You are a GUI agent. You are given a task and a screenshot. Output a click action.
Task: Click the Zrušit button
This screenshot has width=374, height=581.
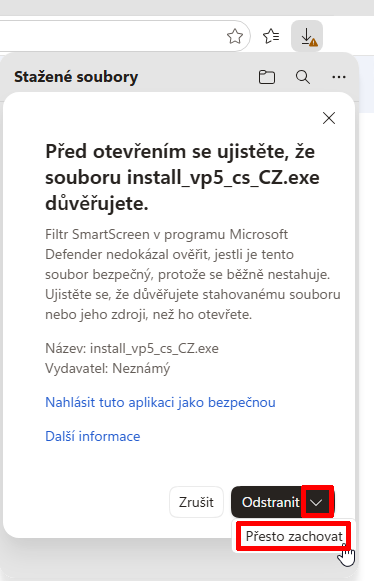[x=196, y=502]
